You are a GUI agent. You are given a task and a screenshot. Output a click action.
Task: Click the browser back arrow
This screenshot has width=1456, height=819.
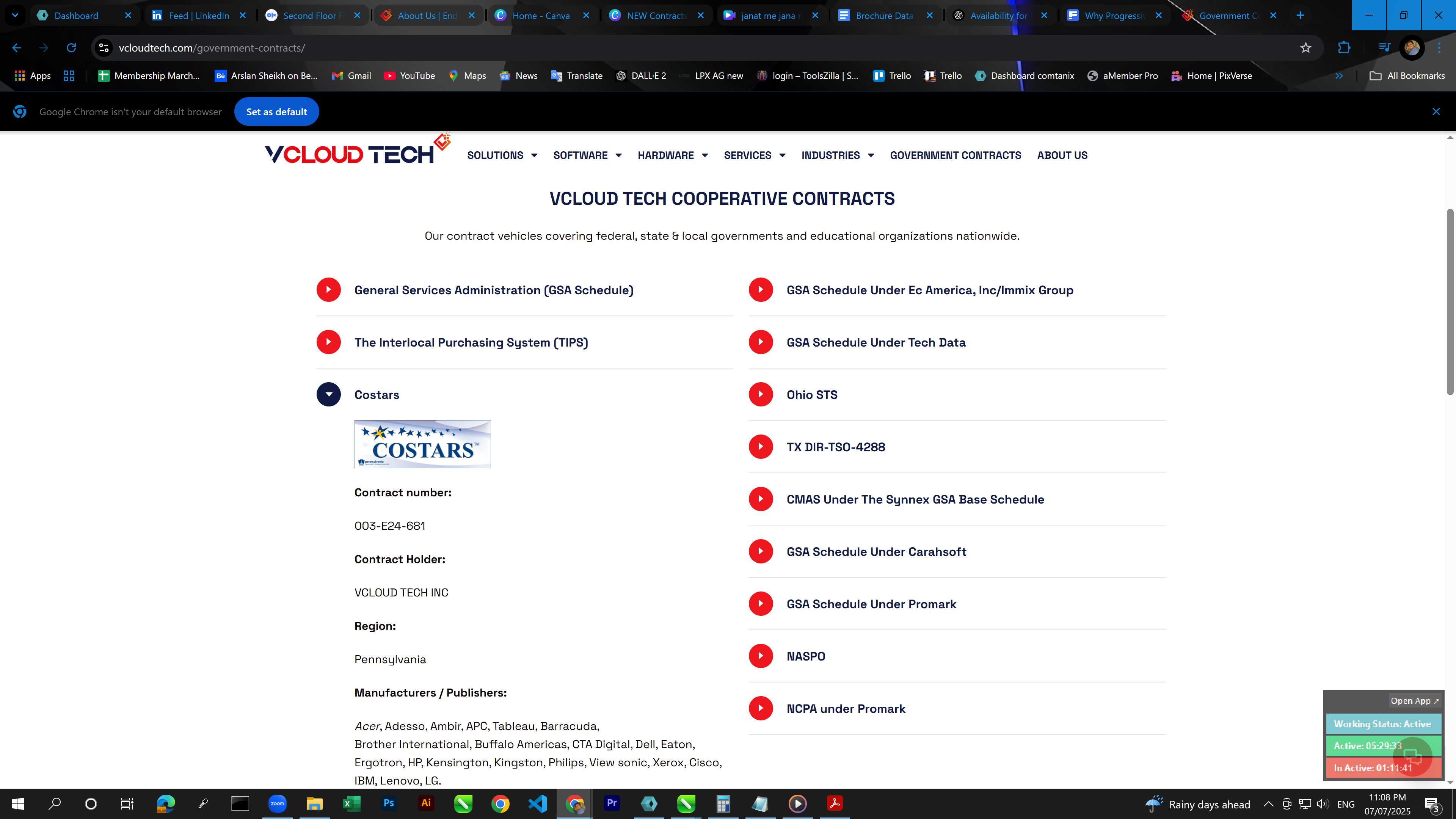[x=16, y=48]
